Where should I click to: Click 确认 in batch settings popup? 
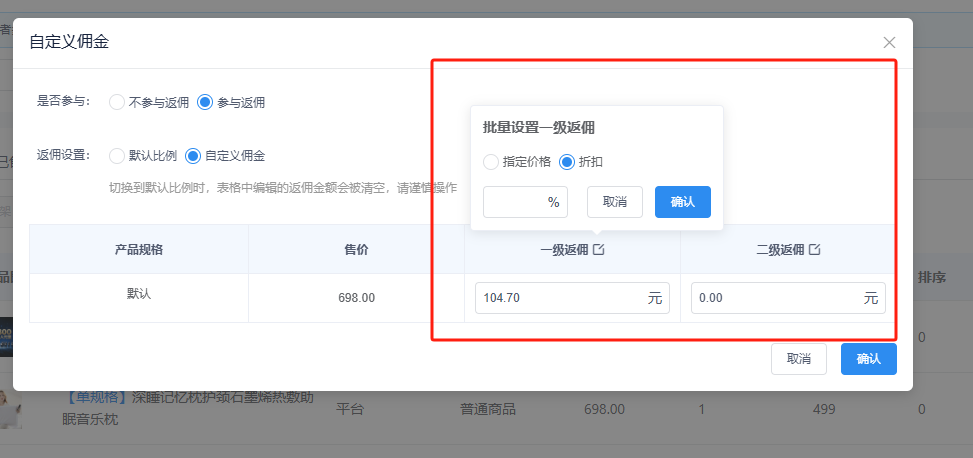(x=683, y=202)
